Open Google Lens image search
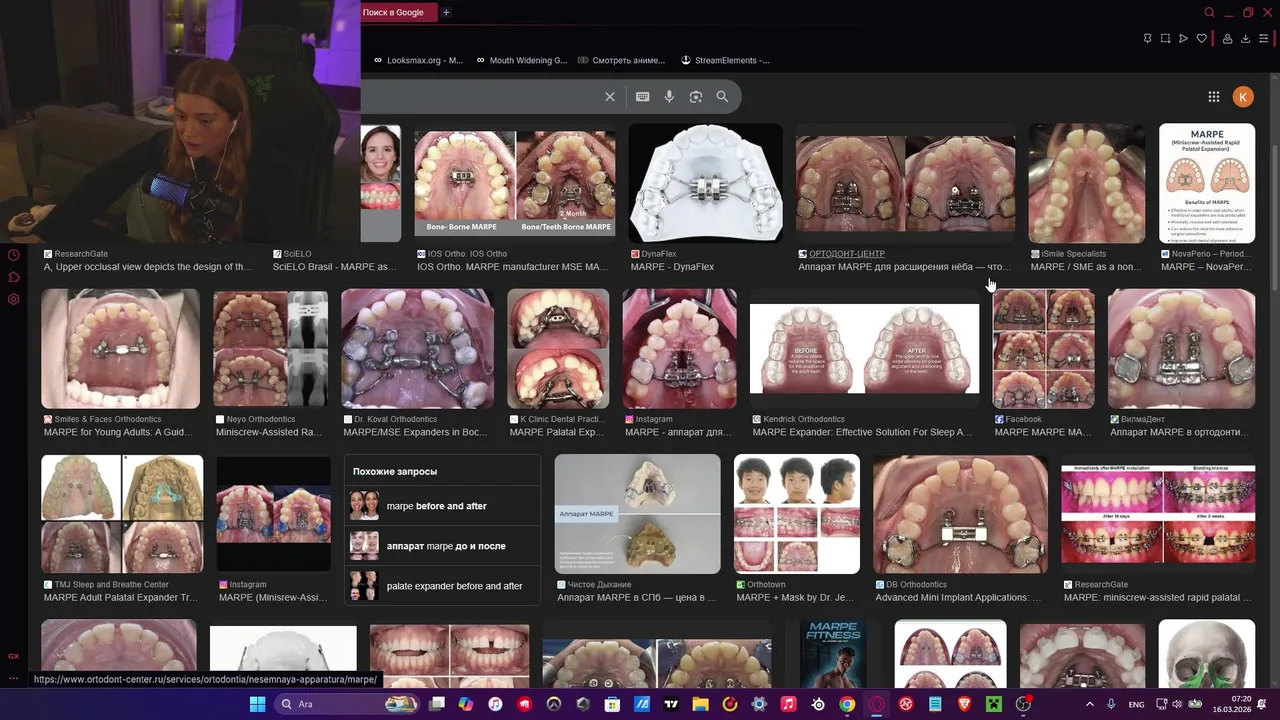The image size is (1280, 720). (695, 97)
